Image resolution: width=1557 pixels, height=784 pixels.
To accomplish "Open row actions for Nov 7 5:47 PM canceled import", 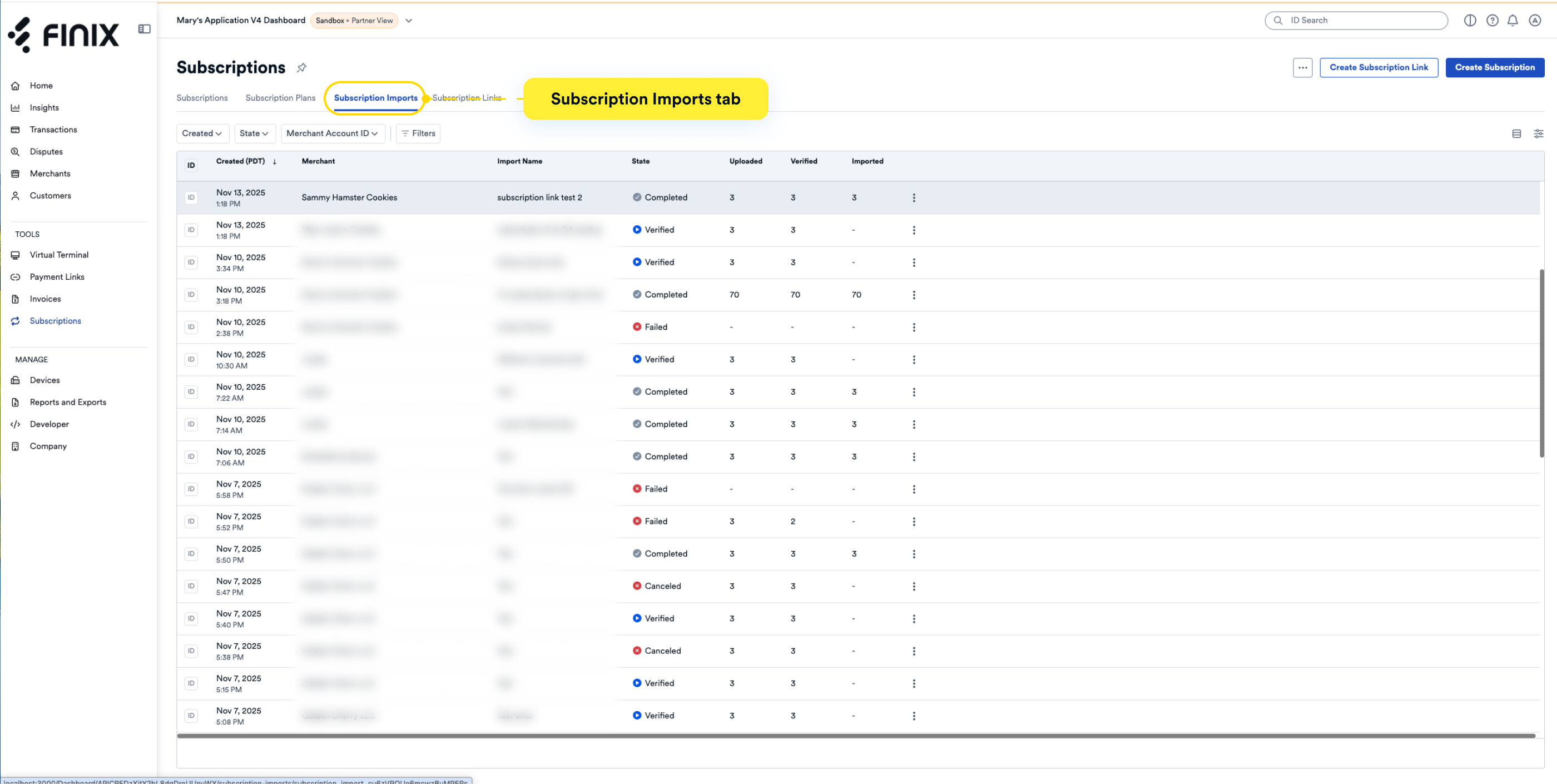I will coord(914,587).
